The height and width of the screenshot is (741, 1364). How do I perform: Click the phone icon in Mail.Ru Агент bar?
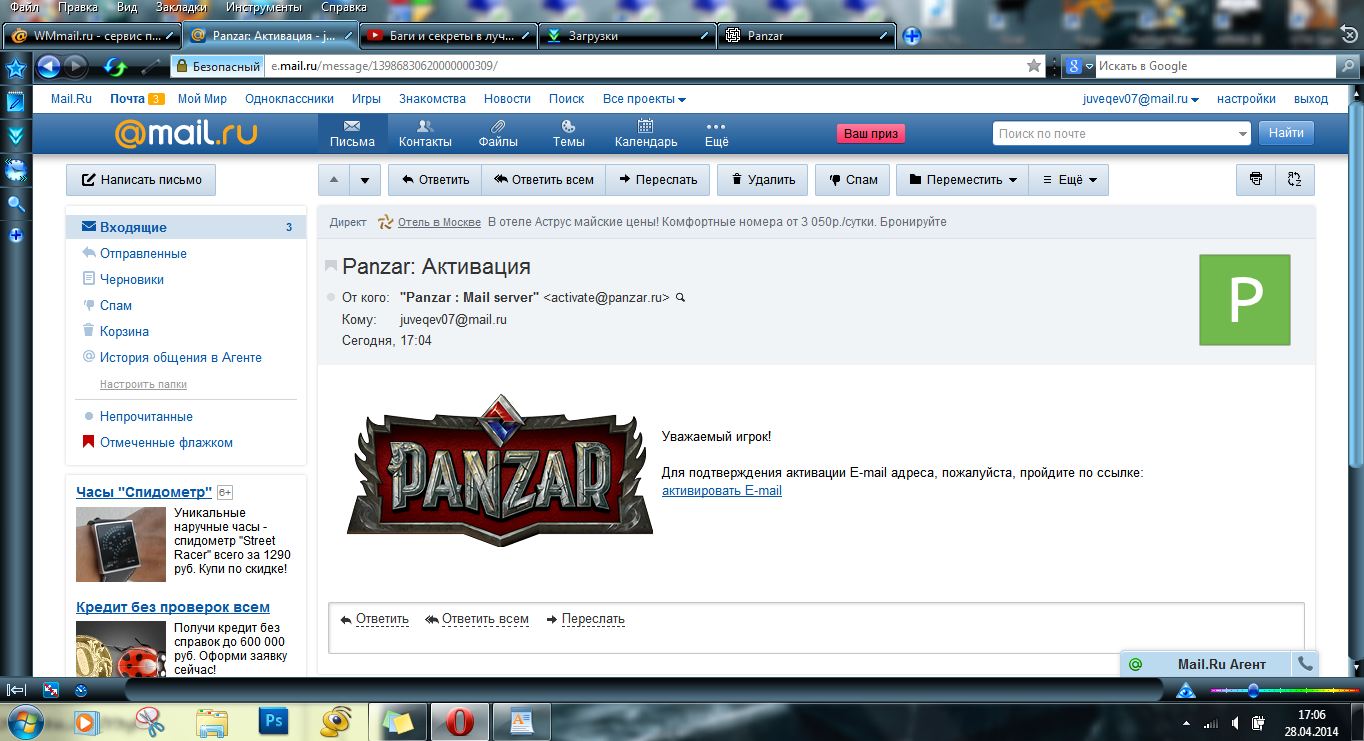click(x=1305, y=664)
